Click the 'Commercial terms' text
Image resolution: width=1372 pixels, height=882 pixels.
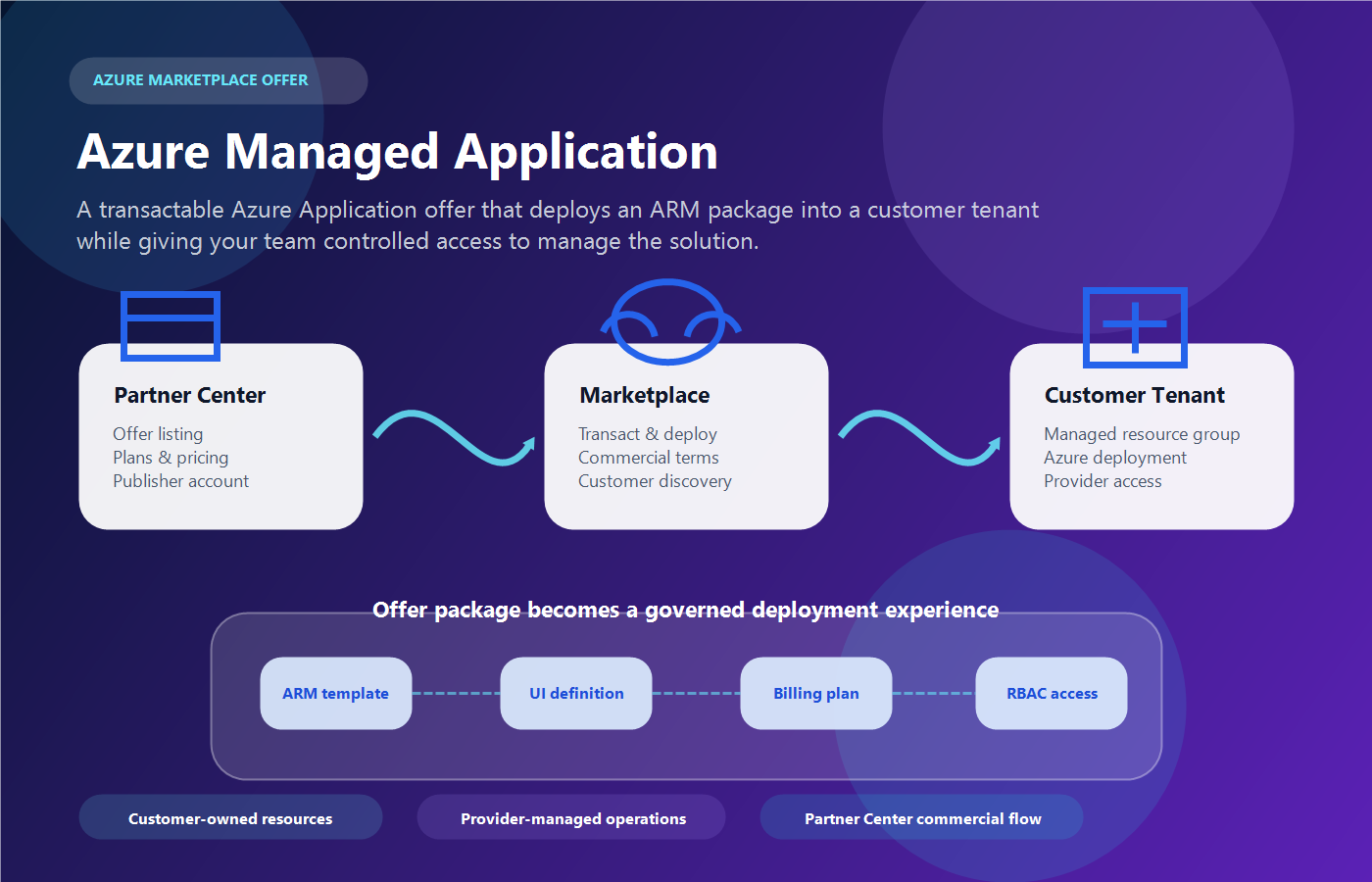coord(649,458)
